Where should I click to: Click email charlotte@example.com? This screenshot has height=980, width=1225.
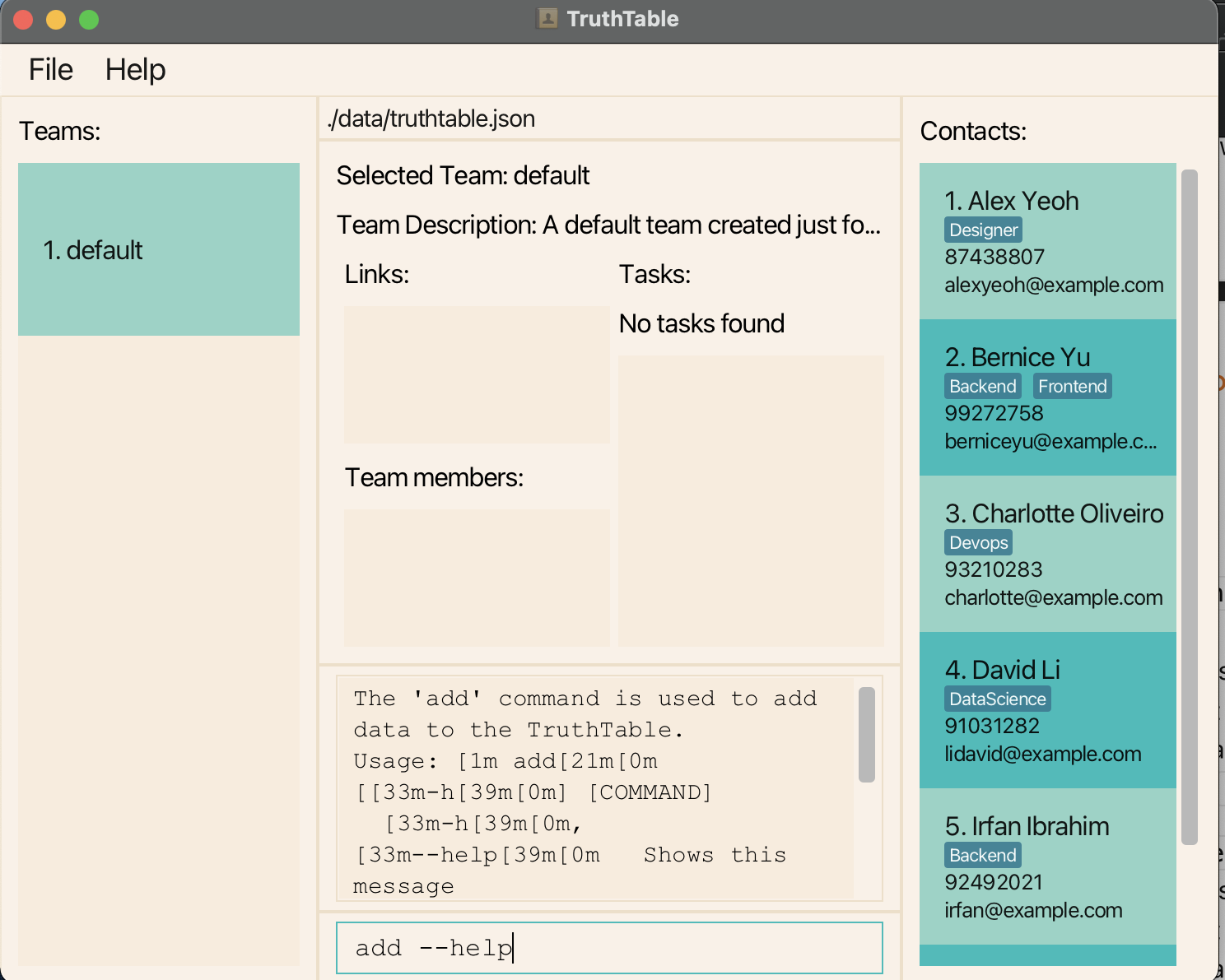click(x=1054, y=598)
